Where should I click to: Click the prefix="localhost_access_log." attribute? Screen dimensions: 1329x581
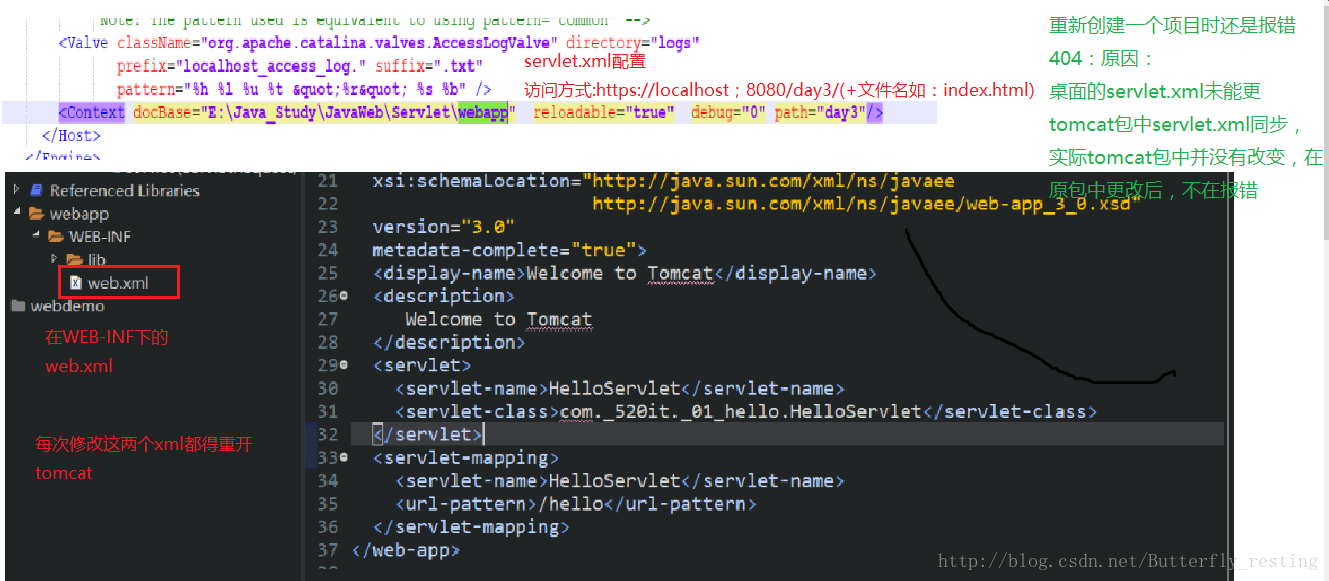(x=241, y=67)
